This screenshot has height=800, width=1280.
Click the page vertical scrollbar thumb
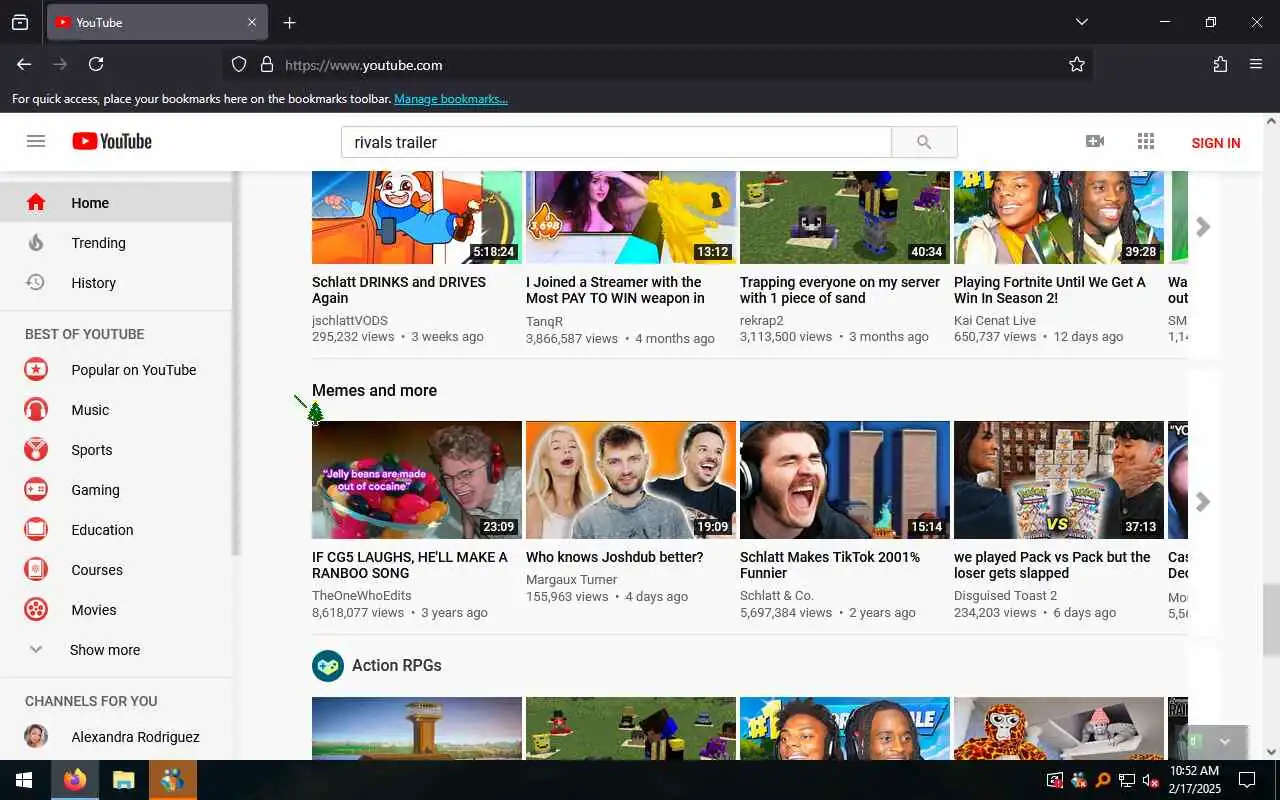click(1272, 620)
